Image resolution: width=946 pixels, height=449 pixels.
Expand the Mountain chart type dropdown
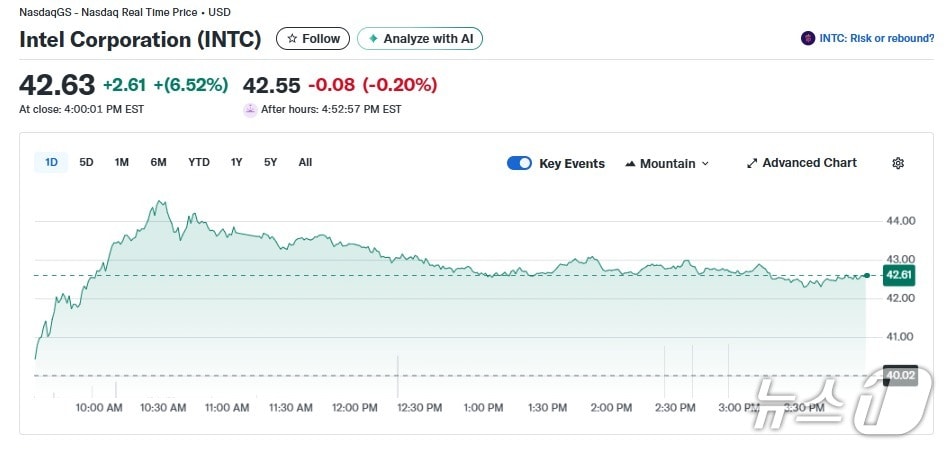point(705,164)
